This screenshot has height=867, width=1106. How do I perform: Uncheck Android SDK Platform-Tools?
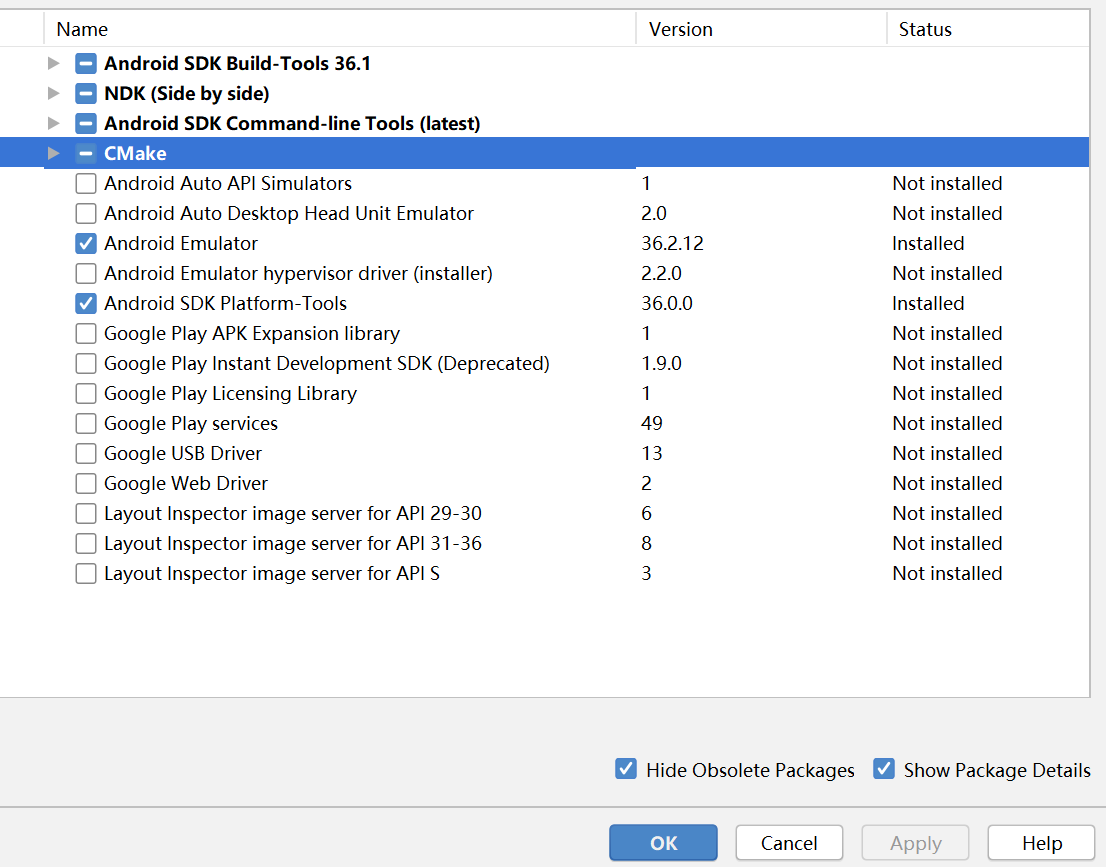point(86,303)
